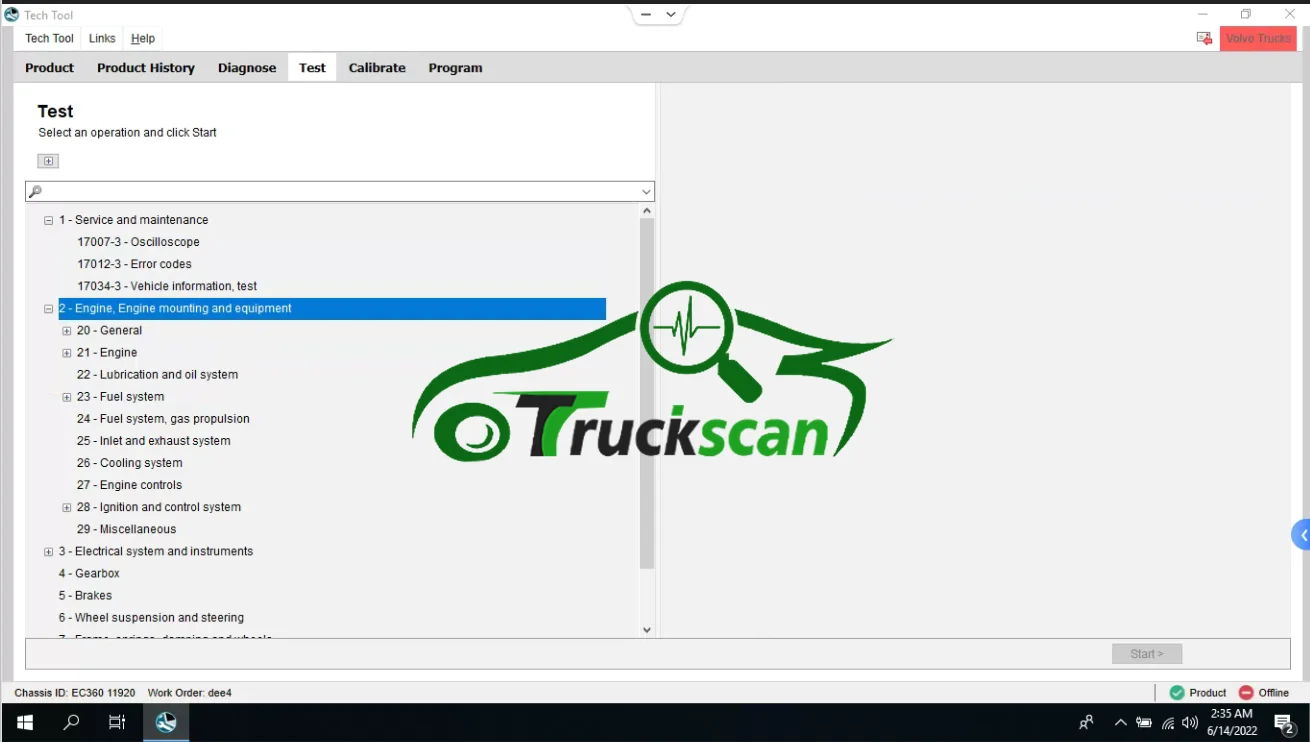Image resolution: width=1310 pixels, height=742 pixels.
Task: Click the Volvo Trucks button
Action: tap(1258, 38)
